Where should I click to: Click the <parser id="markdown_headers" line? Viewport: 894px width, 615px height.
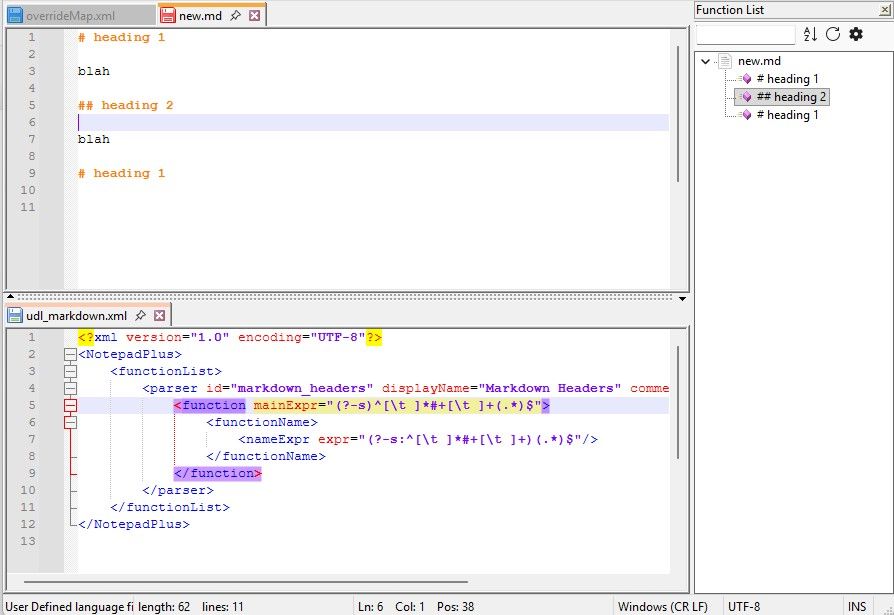pyautogui.click(x=405, y=389)
